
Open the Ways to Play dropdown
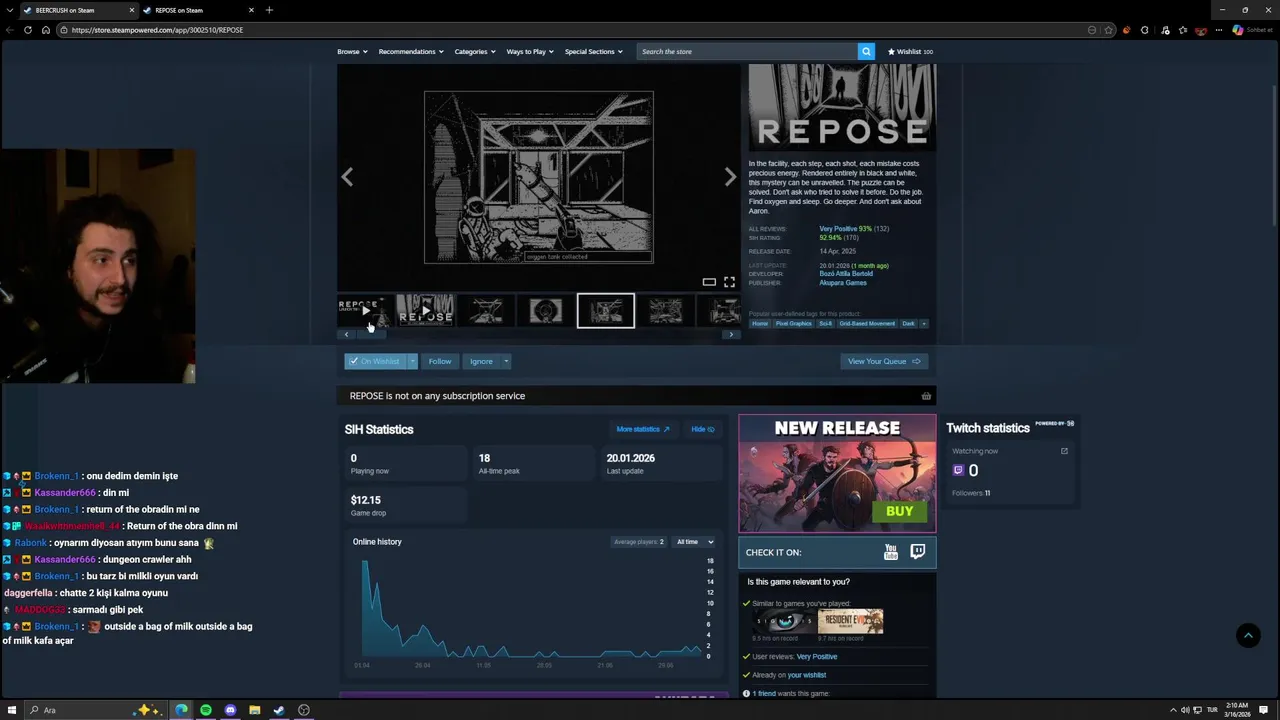click(530, 51)
